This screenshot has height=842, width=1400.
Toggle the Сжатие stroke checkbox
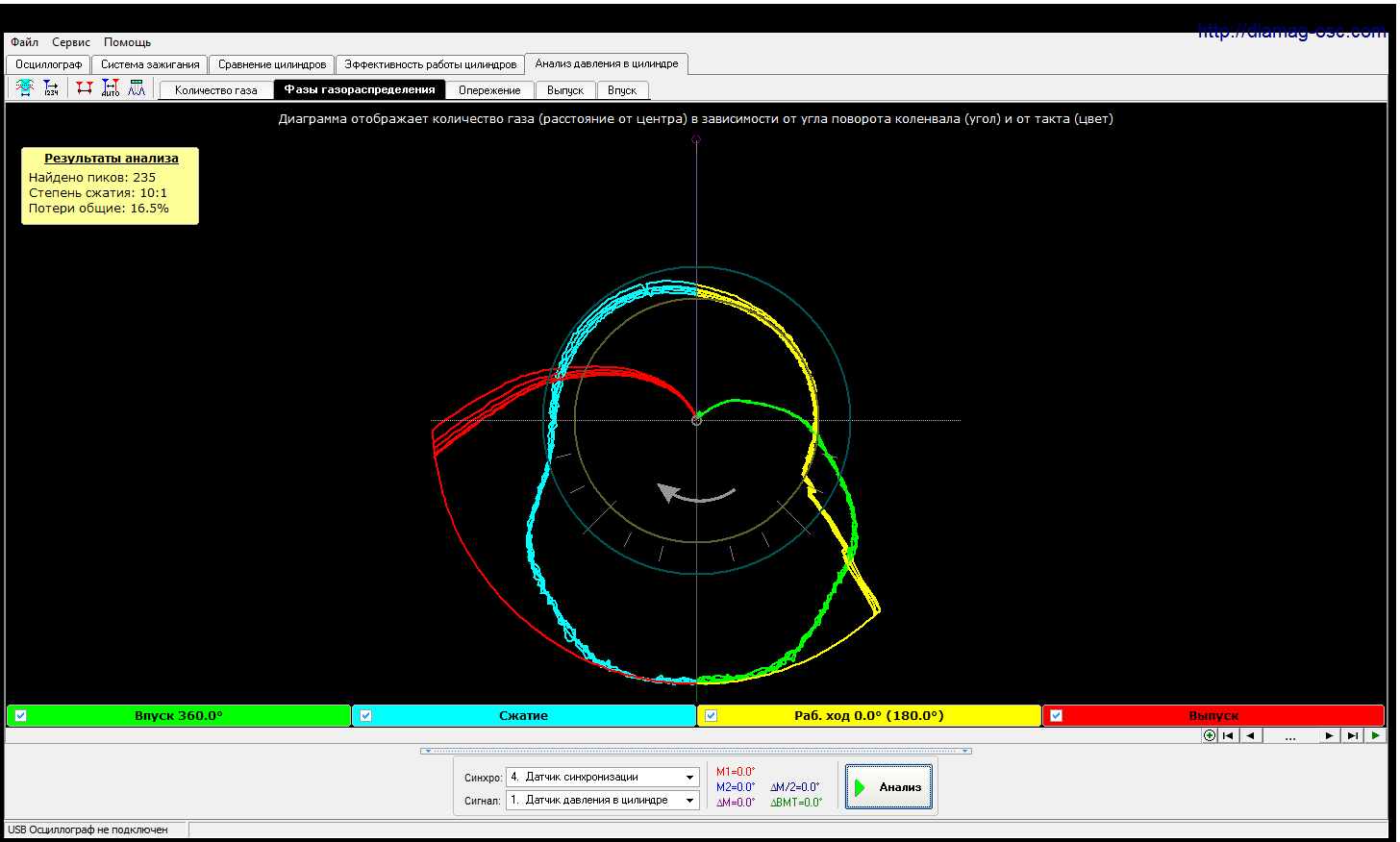(365, 715)
